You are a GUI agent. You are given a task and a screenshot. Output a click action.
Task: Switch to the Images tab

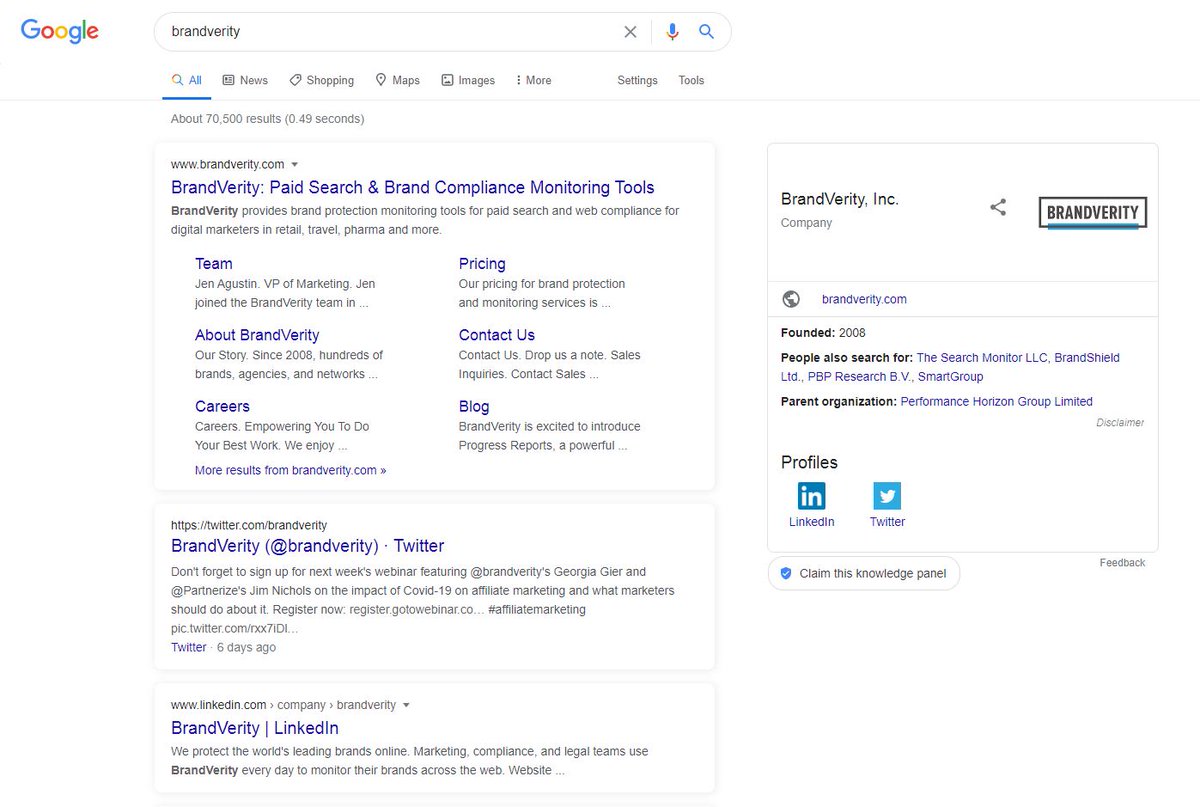(x=468, y=80)
